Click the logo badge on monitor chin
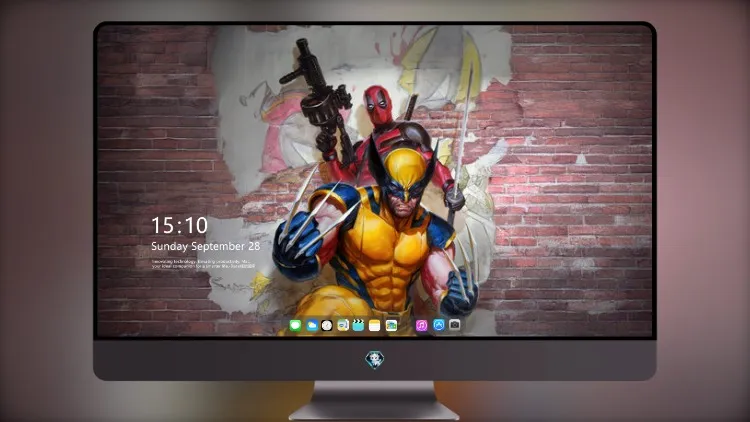The height and width of the screenshot is (422, 750). [375, 360]
